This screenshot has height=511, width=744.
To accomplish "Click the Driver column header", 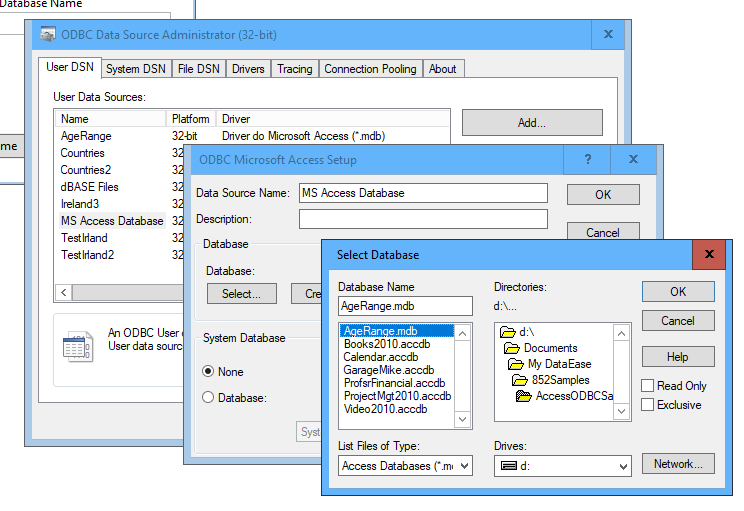I will coord(332,119).
